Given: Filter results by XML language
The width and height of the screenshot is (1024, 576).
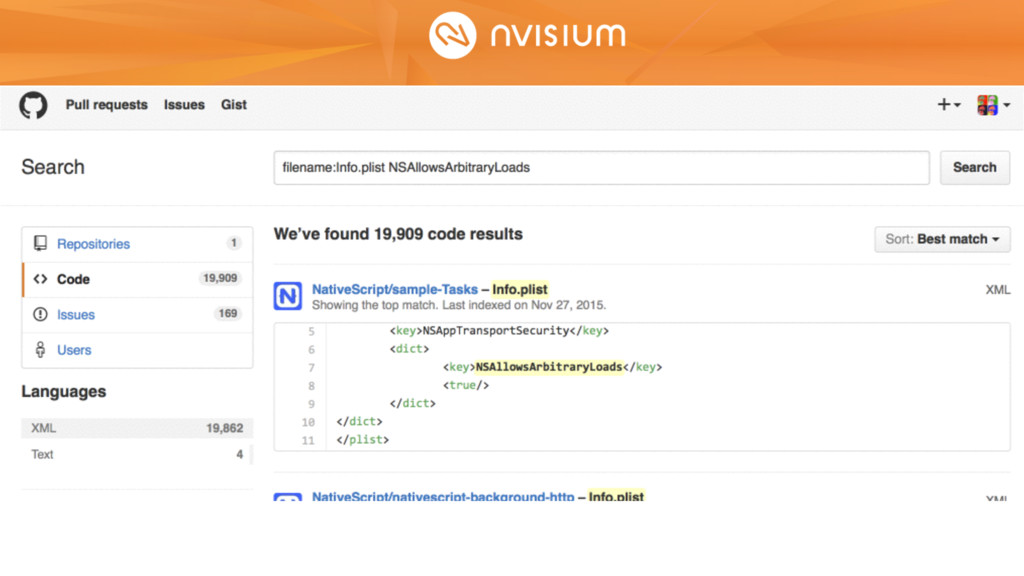Looking at the screenshot, I should pos(137,428).
